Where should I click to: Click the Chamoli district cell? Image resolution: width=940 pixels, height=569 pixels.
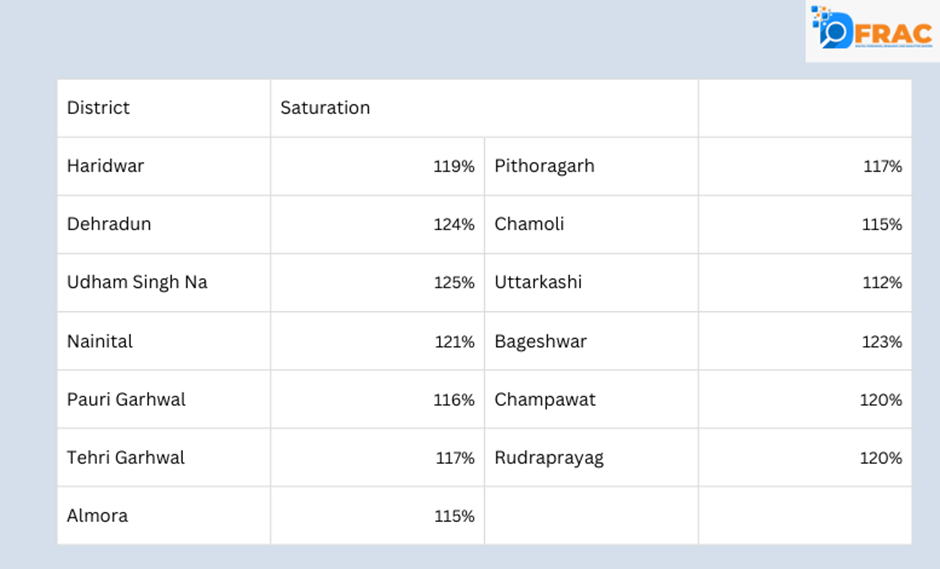[x=529, y=224]
